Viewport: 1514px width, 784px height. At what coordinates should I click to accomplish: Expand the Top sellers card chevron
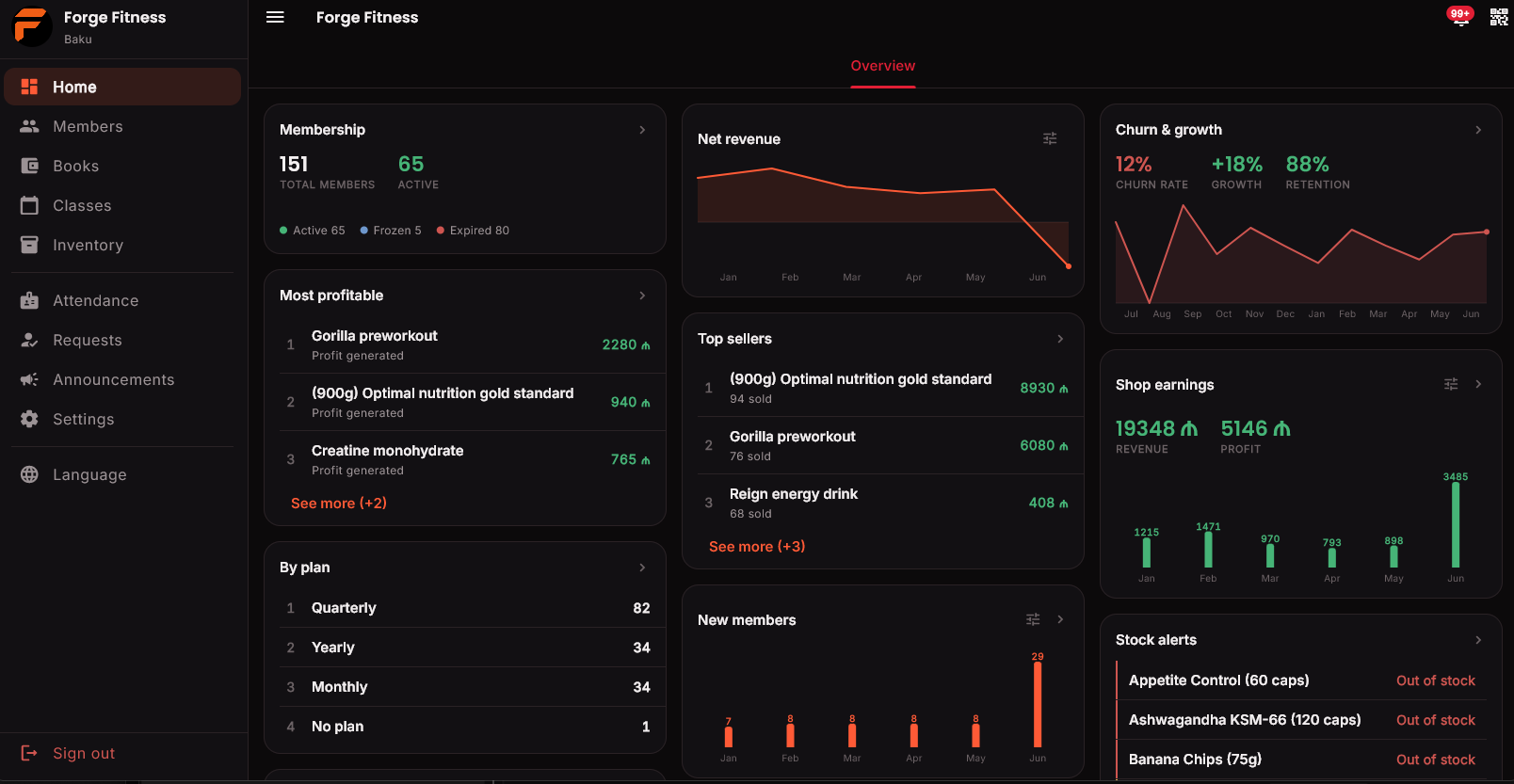pos(1060,339)
